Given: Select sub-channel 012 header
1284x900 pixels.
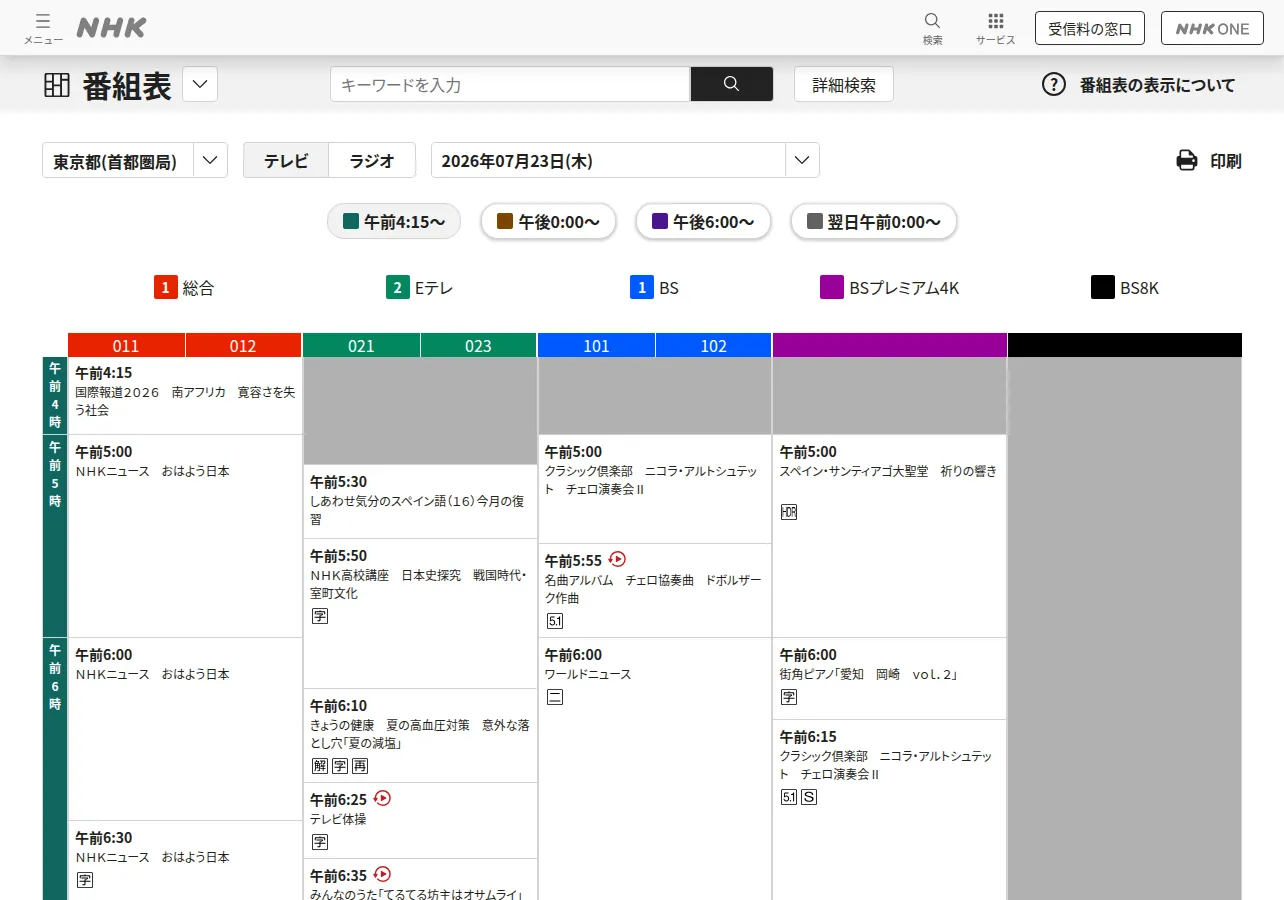Looking at the screenshot, I should tap(243, 345).
